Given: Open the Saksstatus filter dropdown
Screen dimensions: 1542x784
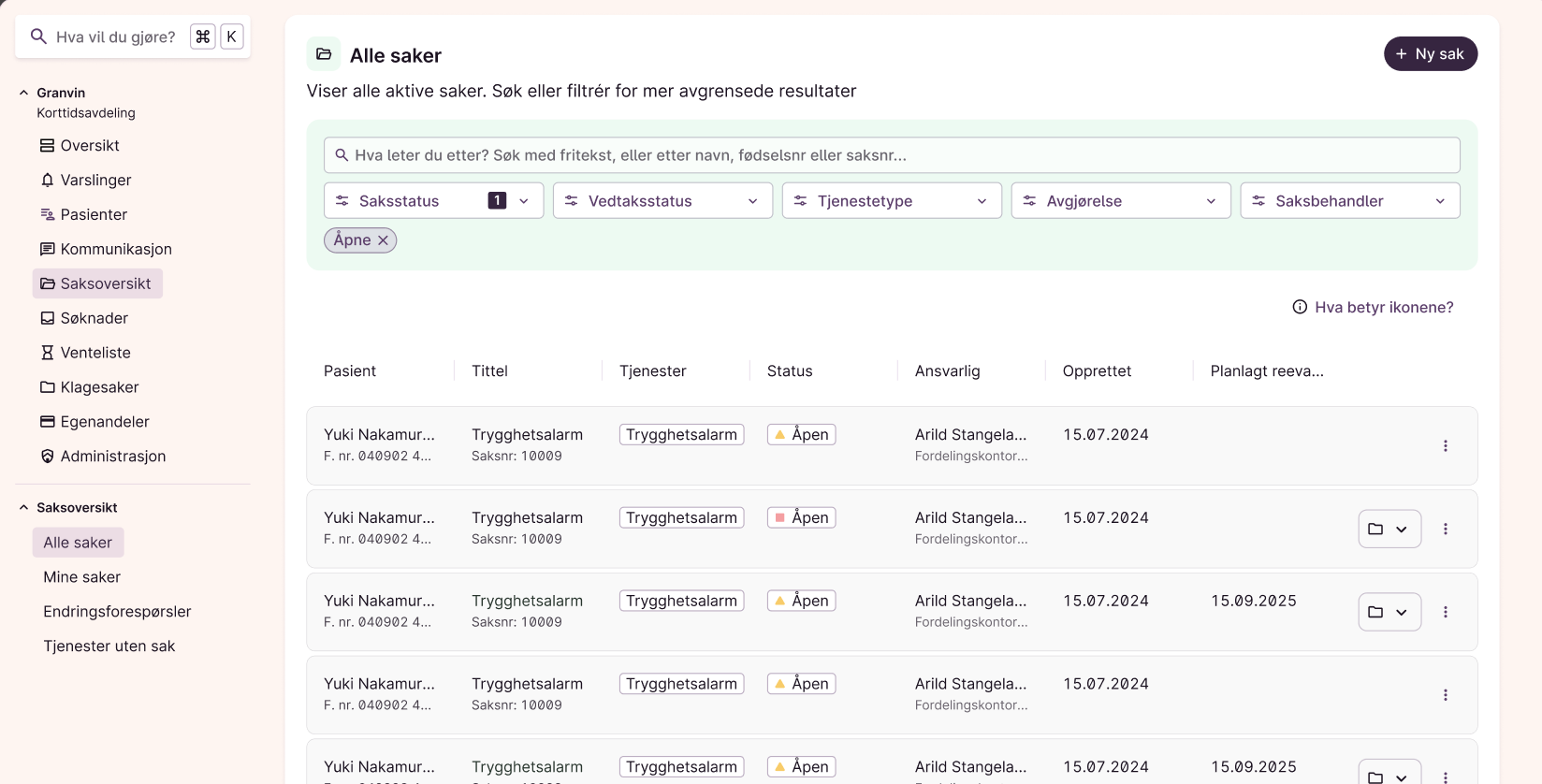Looking at the screenshot, I should click(433, 201).
